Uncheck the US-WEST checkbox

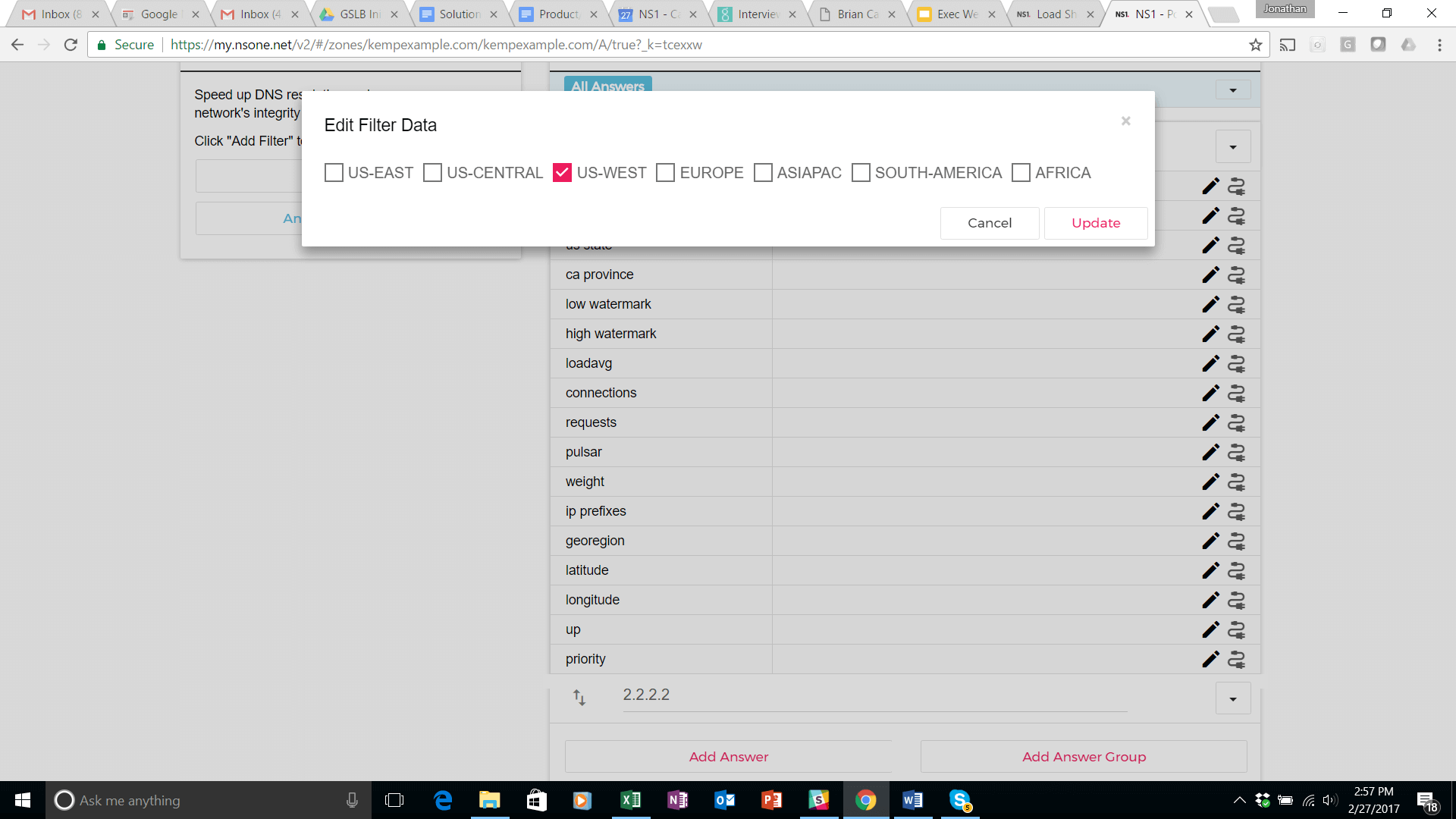pos(562,173)
